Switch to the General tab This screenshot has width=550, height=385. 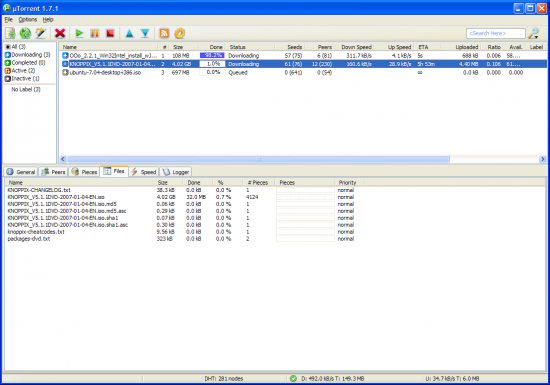coord(21,172)
